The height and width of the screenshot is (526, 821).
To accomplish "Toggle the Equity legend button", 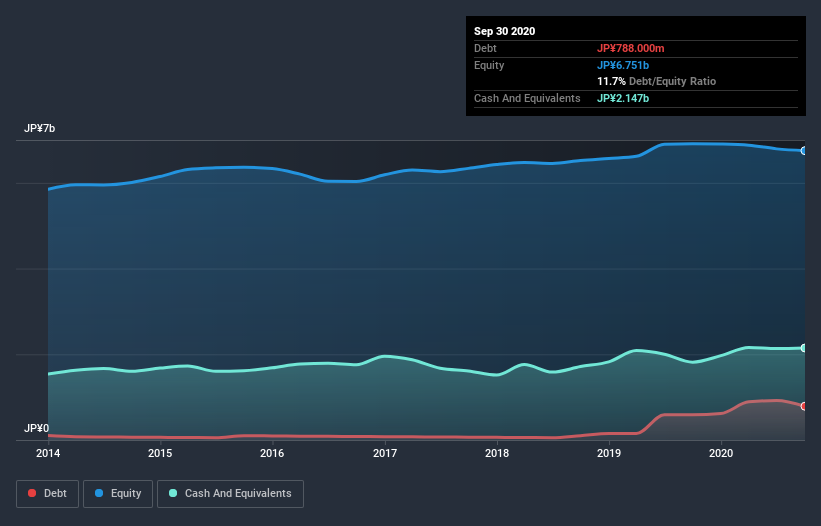I will pos(118,494).
